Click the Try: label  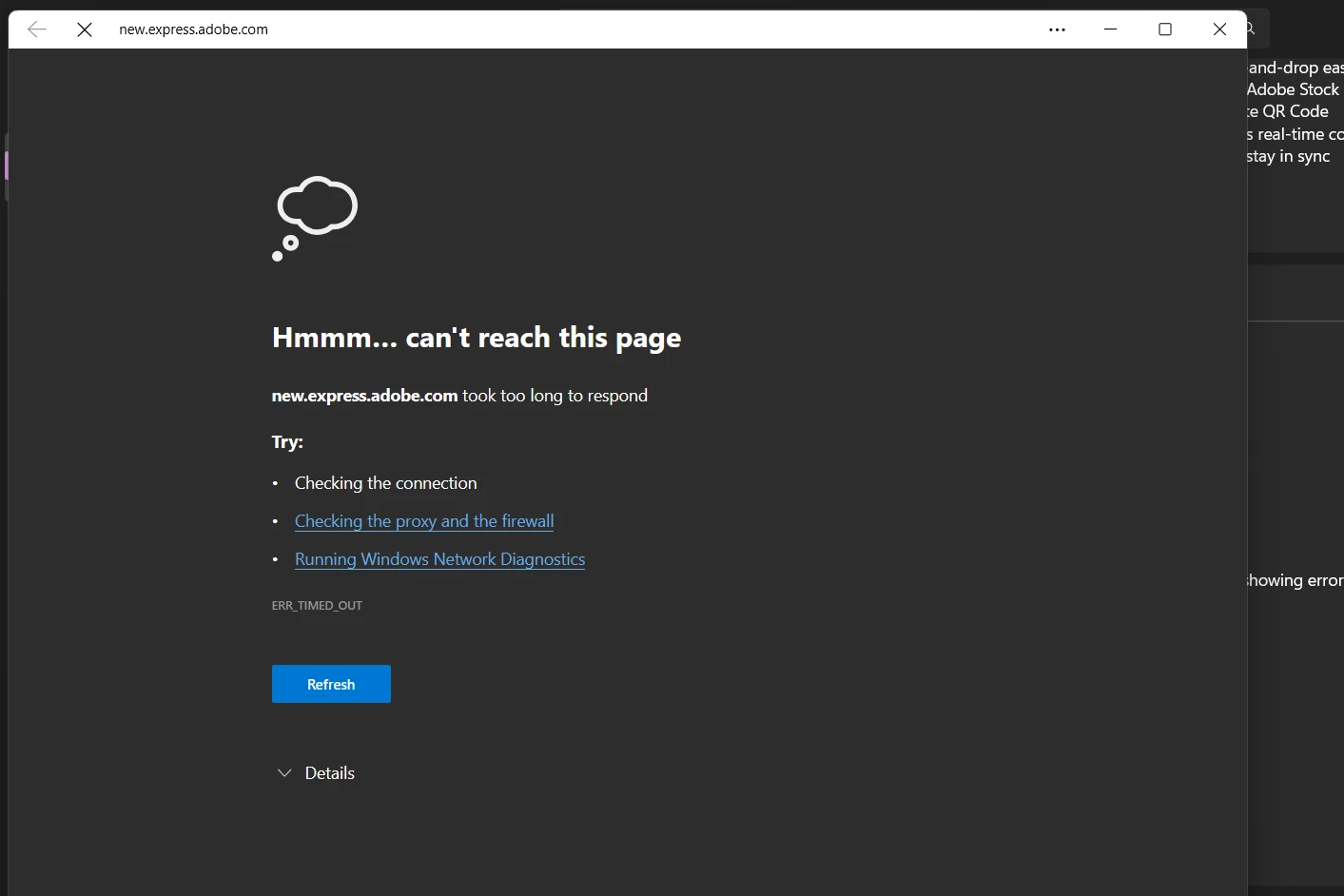point(287,442)
